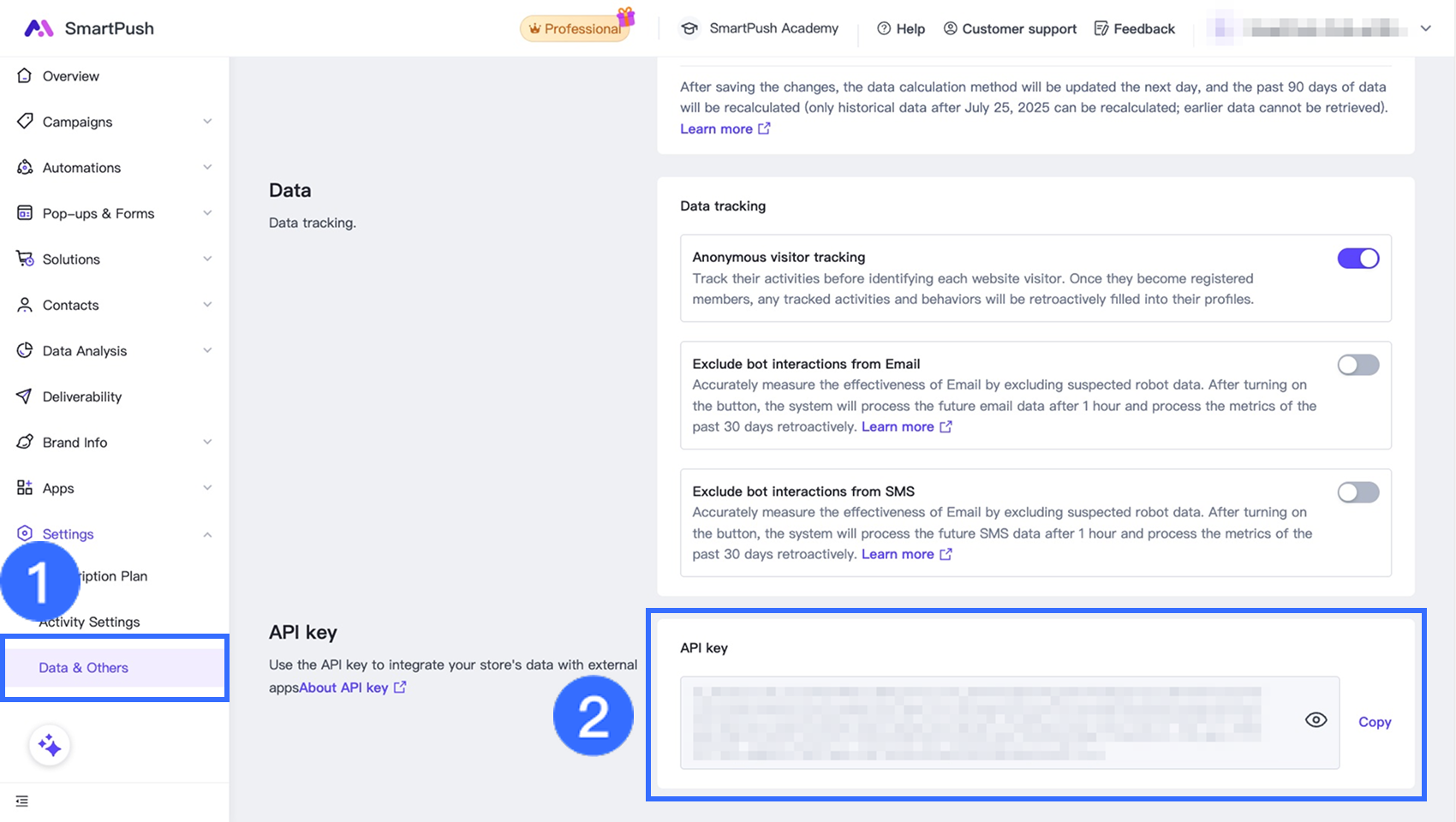Open SmartPush Academy graduation cap icon
Image resolution: width=1456 pixels, height=822 pixels.
(689, 28)
